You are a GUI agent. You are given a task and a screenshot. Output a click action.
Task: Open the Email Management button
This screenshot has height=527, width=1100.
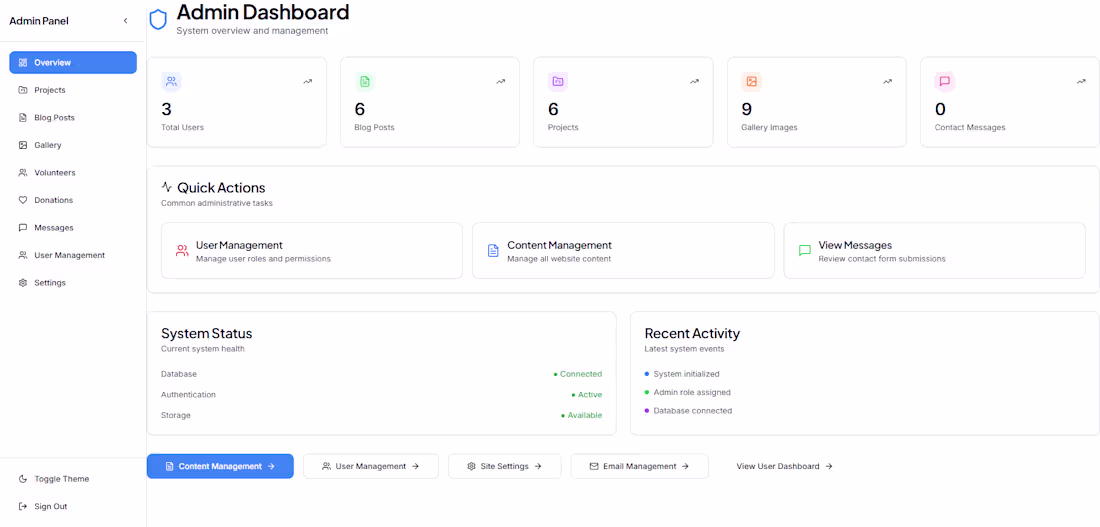click(x=639, y=466)
